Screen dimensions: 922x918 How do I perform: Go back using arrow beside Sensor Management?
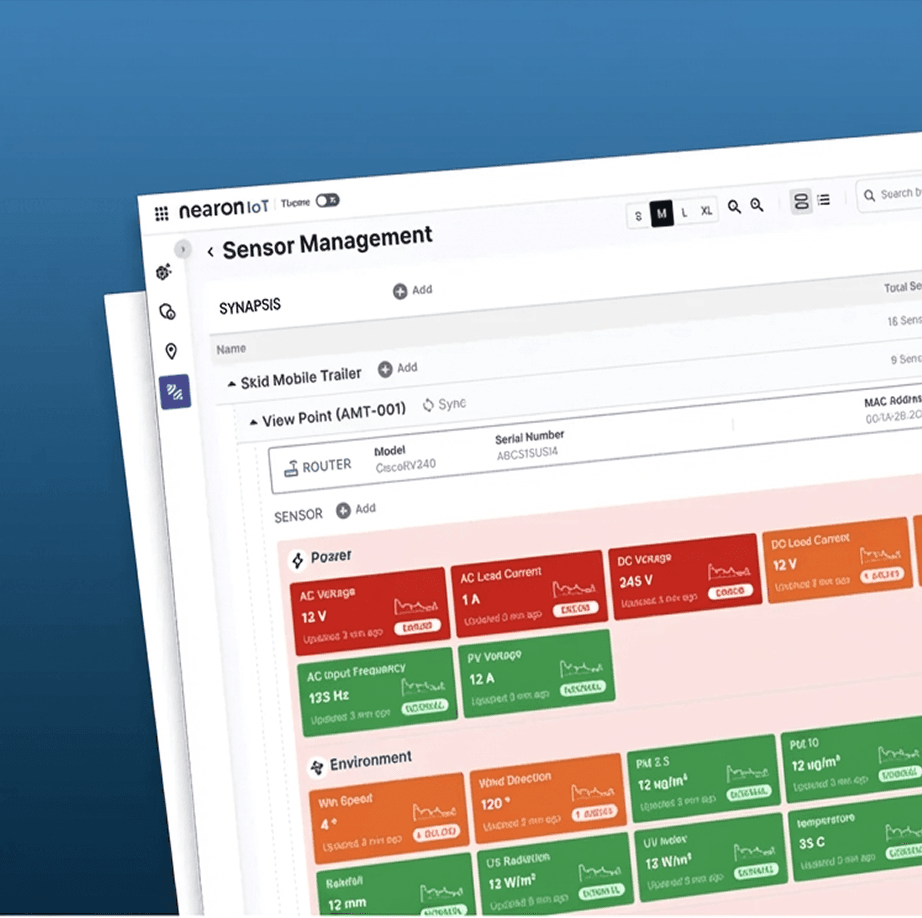point(210,252)
